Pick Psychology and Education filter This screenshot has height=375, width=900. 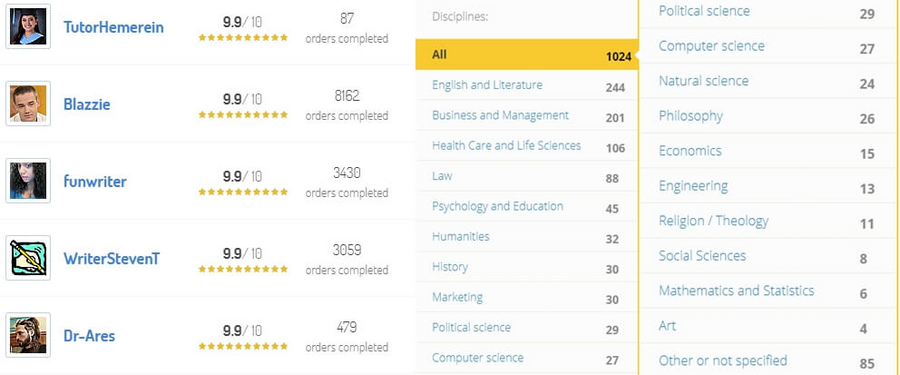pos(526,207)
